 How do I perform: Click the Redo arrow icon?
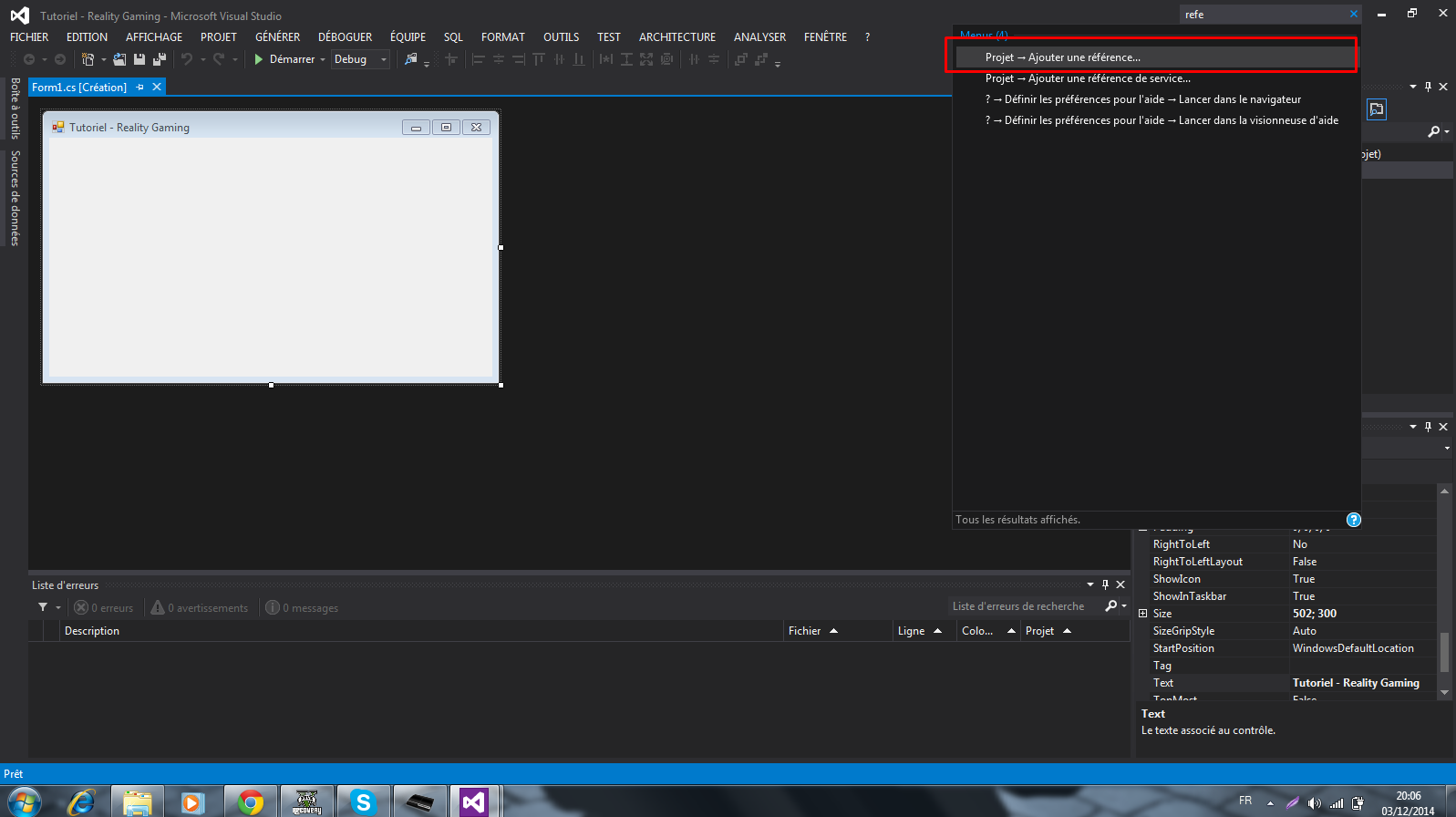219,59
